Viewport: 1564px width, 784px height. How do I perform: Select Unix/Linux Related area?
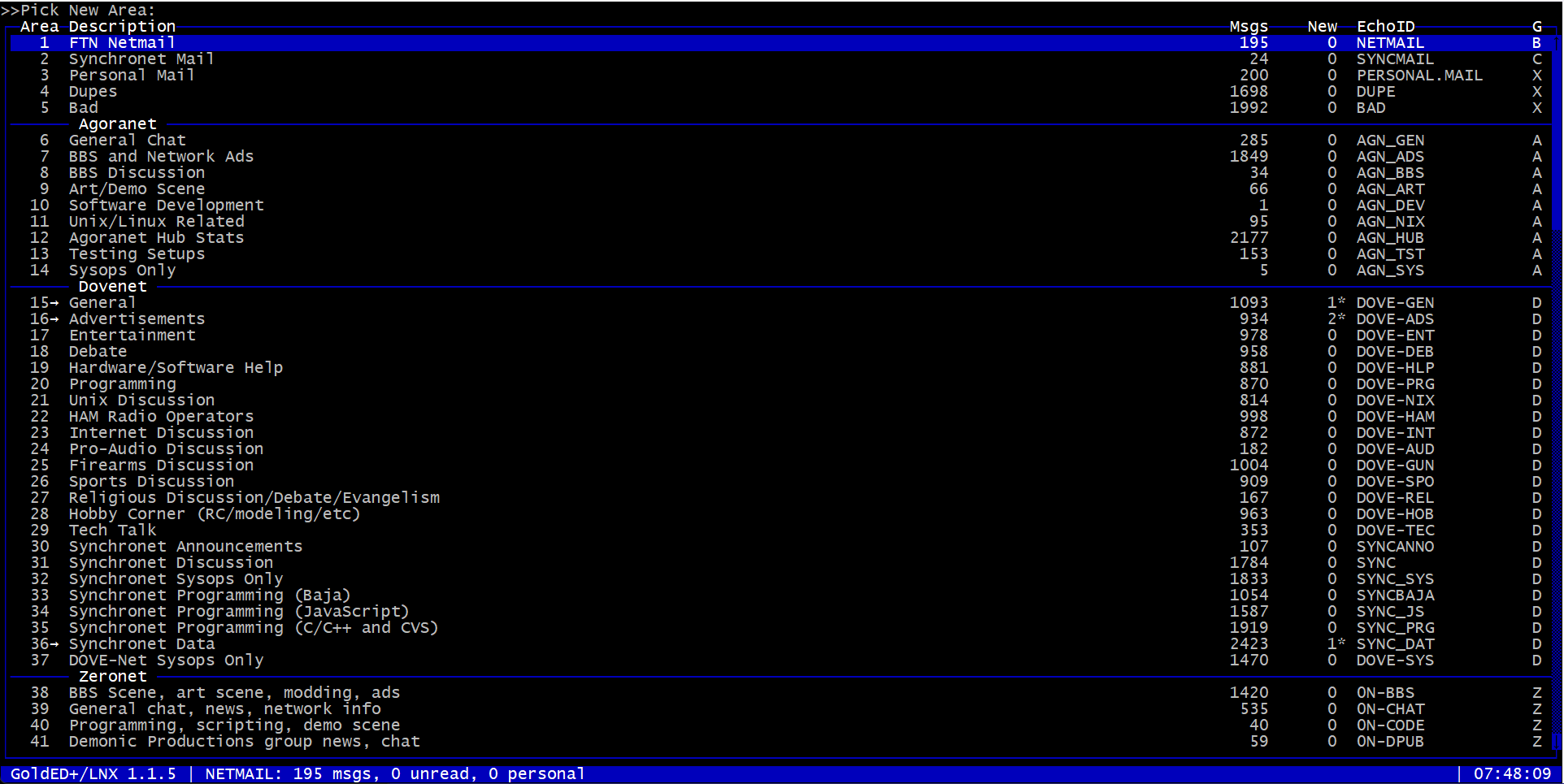click(781, 222)
